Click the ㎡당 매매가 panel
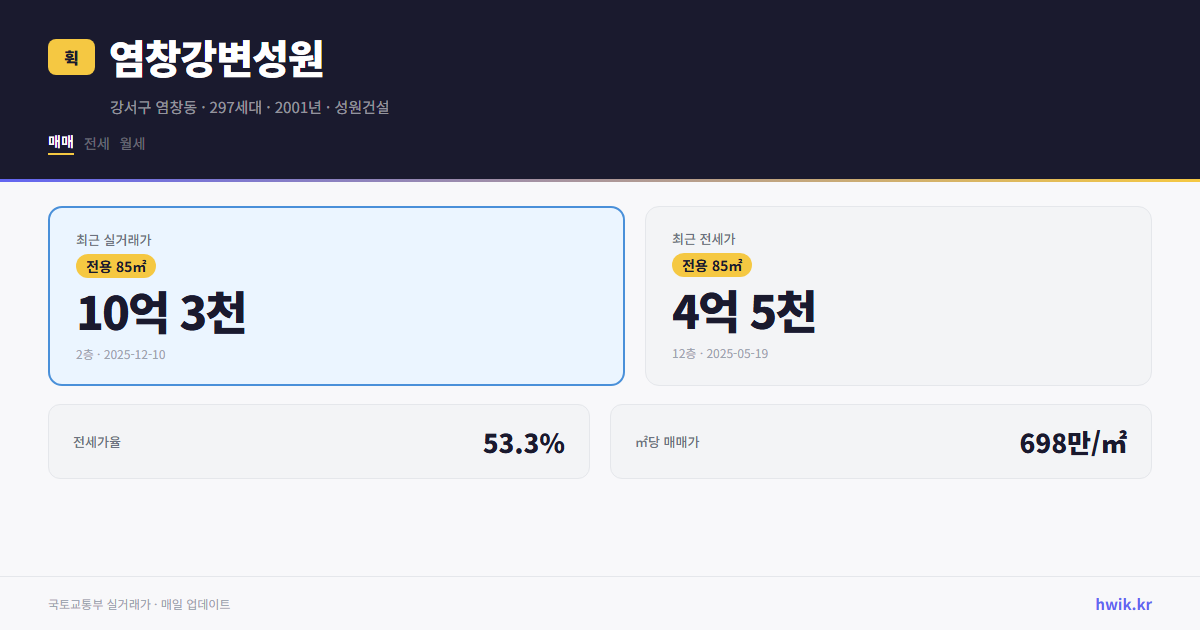This screenshot has height=630, width=1200. (880, 441)
